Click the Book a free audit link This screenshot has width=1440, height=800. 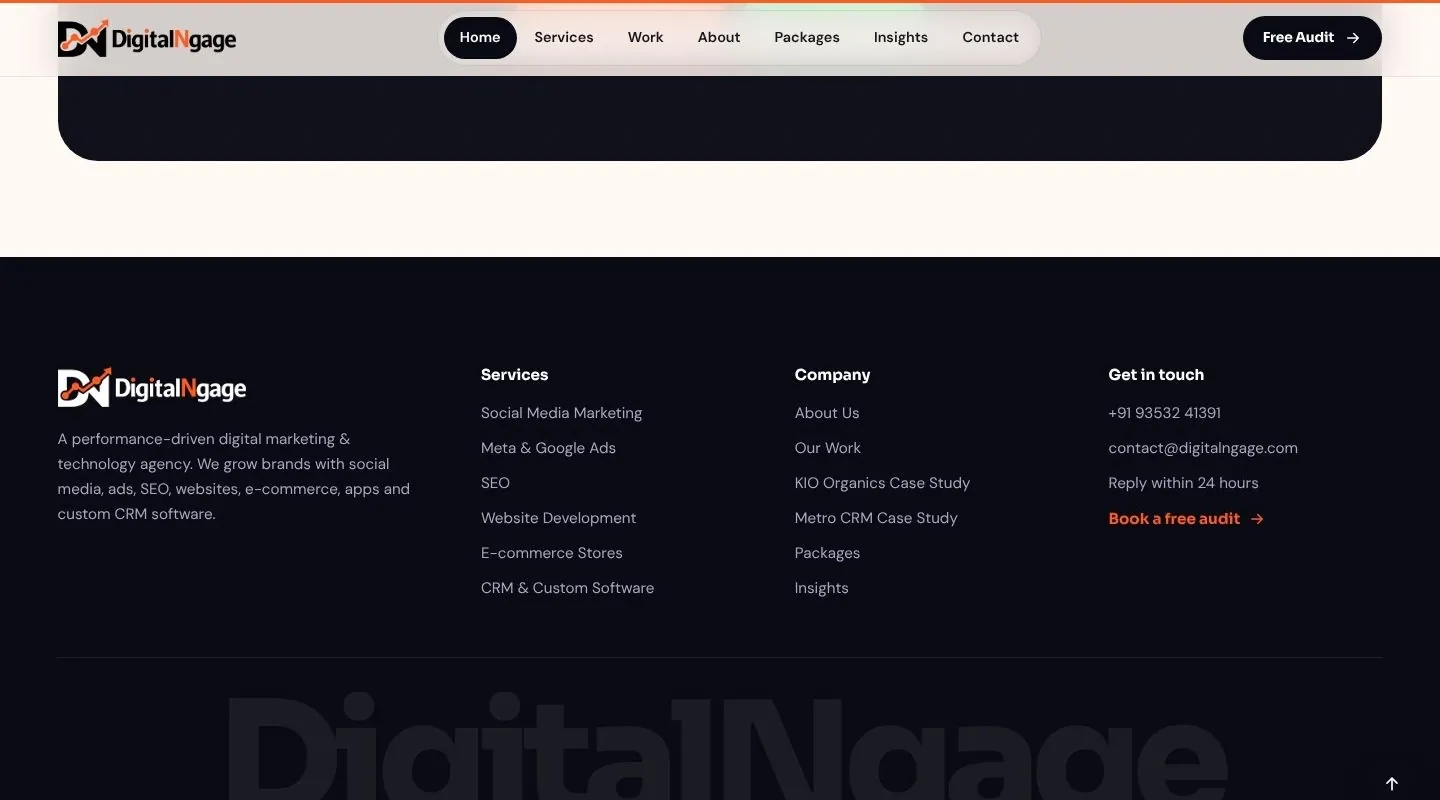tap(1186, 518)
